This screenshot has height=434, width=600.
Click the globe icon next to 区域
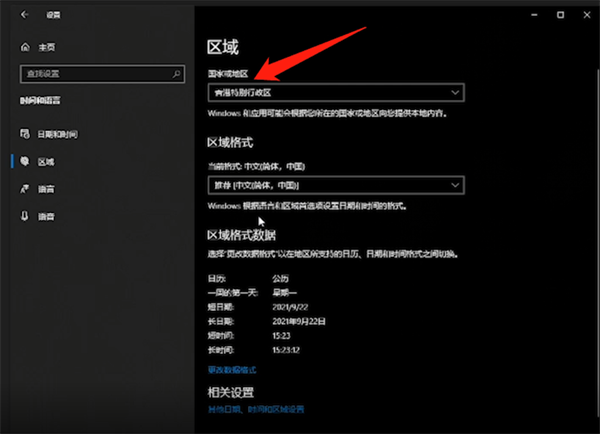[25, 161]
